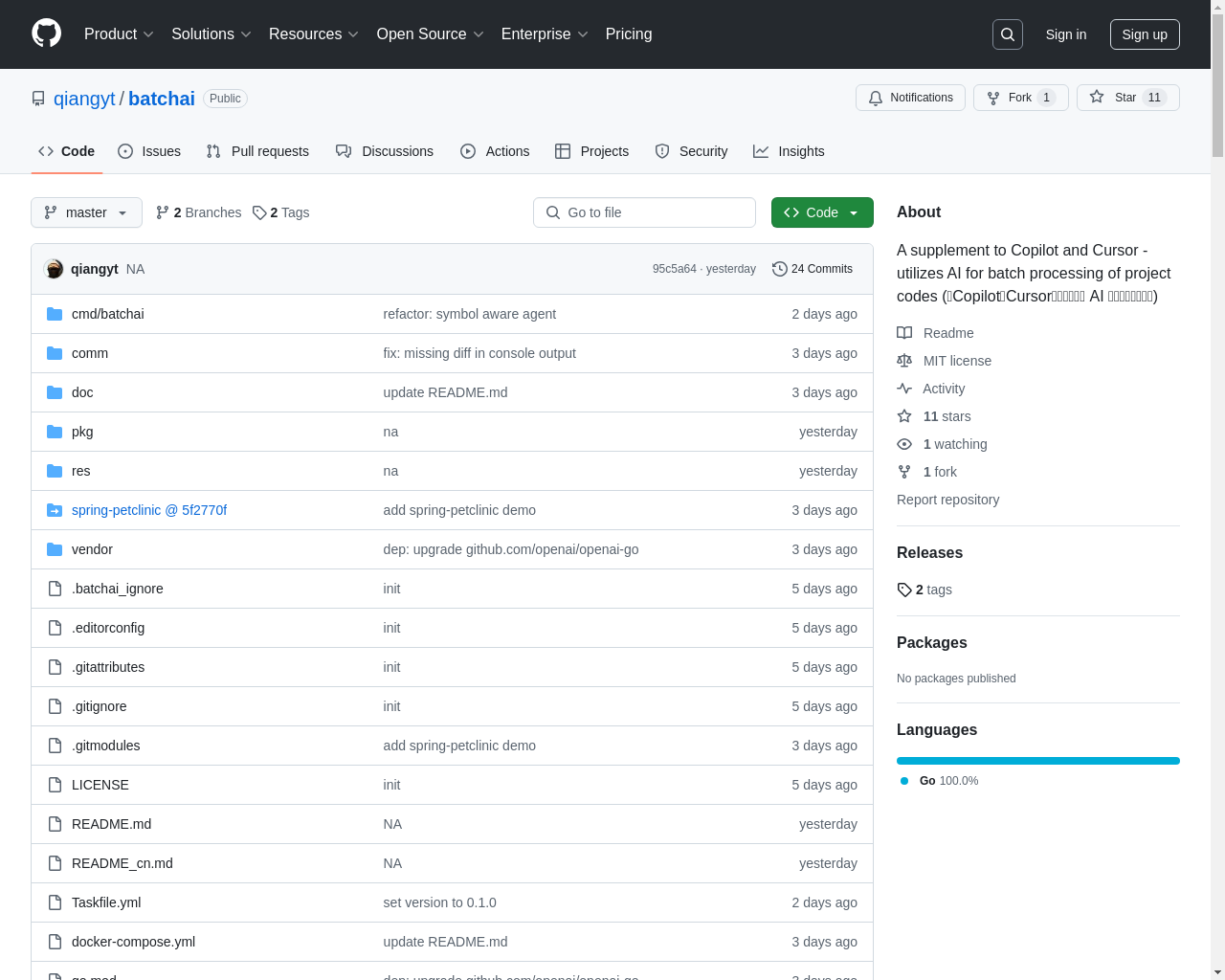
Task: Expand the Solutions menu
Action: point(212,34)
